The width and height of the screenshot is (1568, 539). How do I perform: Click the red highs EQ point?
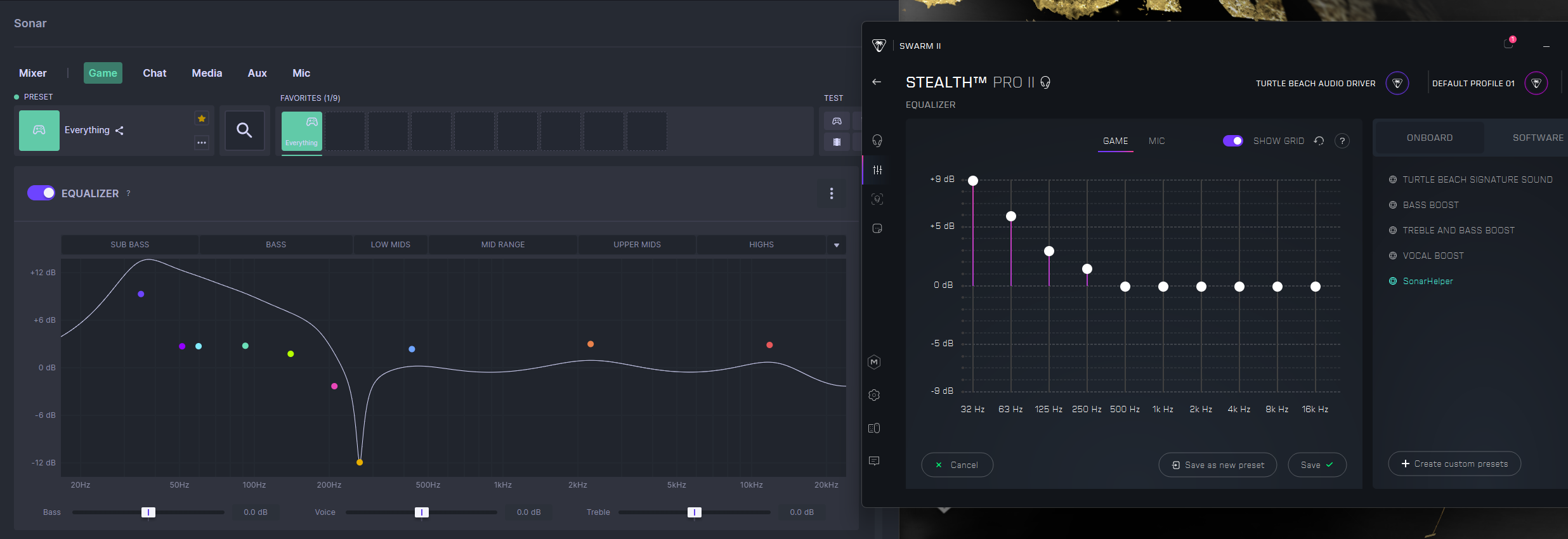769,345
